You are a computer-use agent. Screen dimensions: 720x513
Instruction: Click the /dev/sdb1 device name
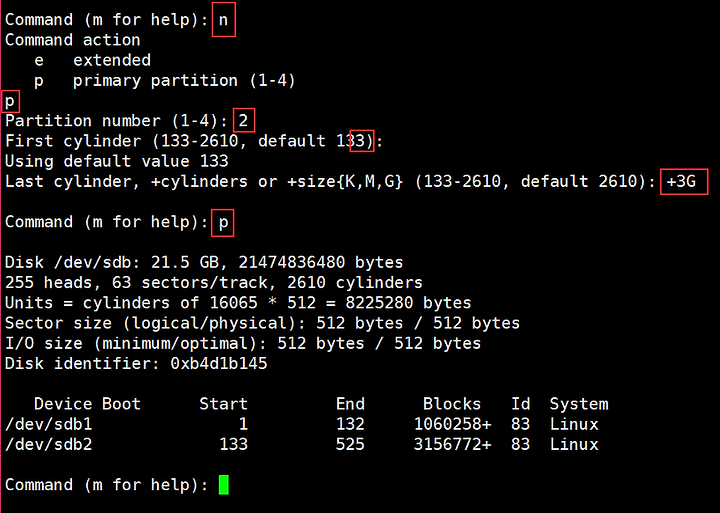(49, 424)
